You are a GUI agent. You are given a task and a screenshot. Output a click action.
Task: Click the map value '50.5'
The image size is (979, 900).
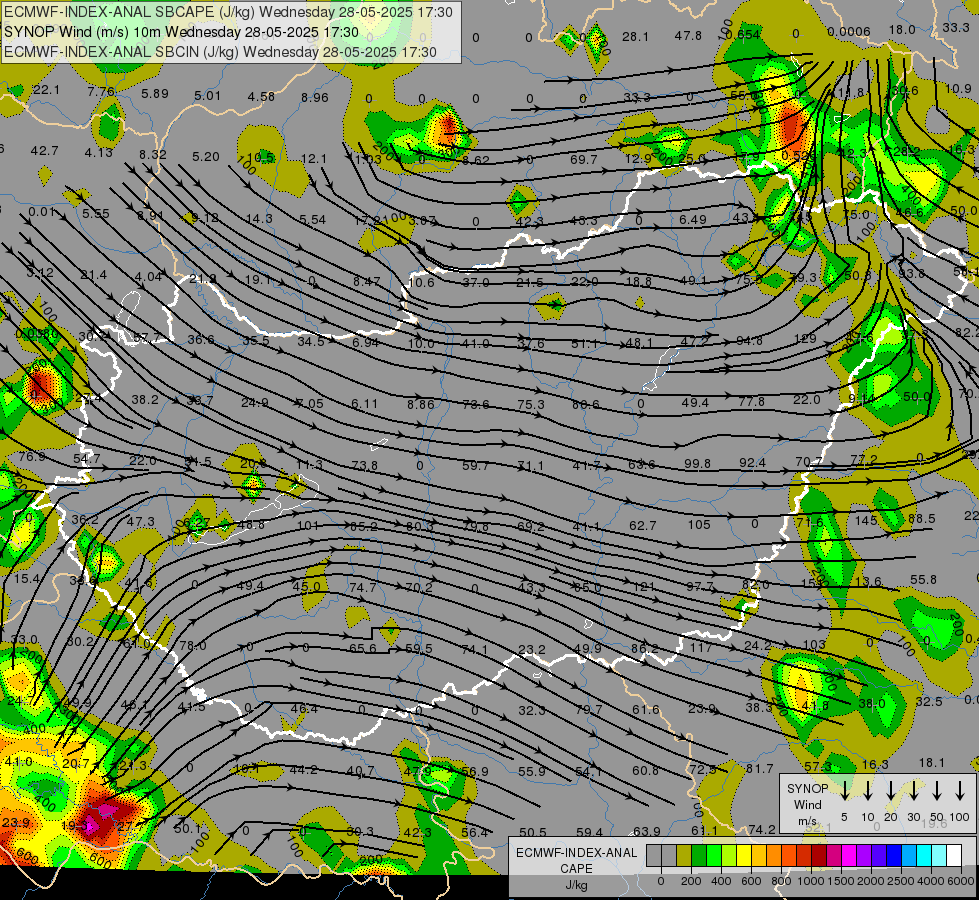[x=533, y=833]
